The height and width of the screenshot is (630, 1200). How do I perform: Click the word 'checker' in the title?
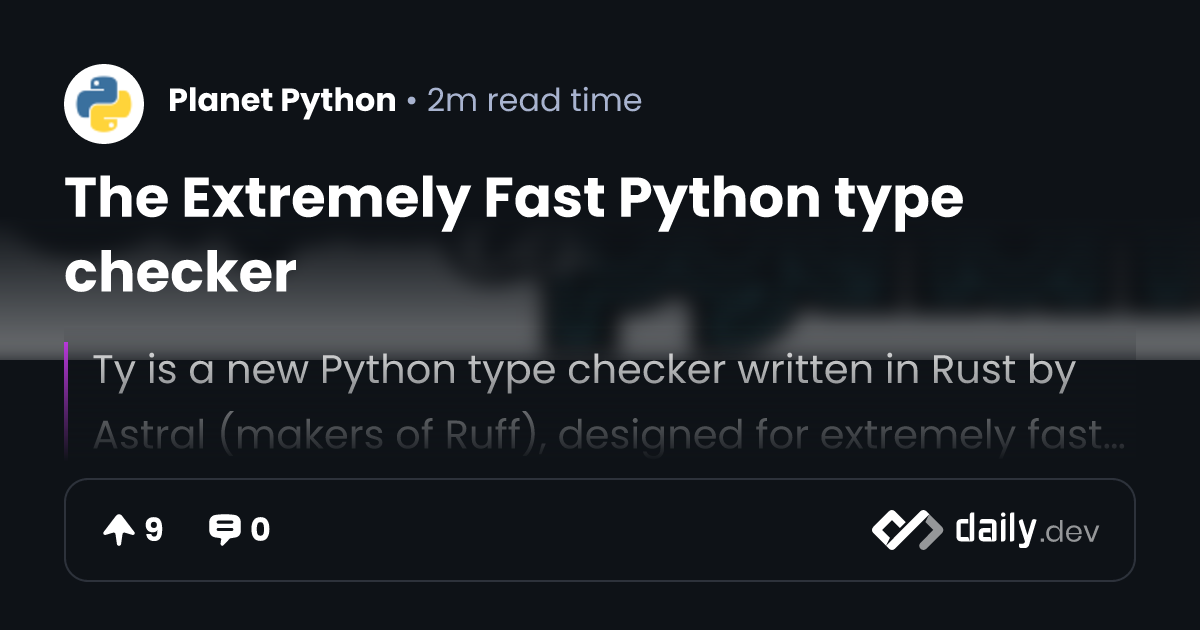click(x=180, y=272)
